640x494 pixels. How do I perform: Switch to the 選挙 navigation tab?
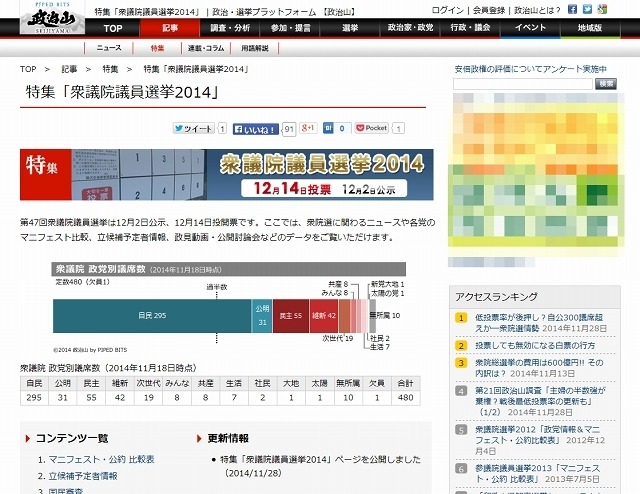pos(348,29)
